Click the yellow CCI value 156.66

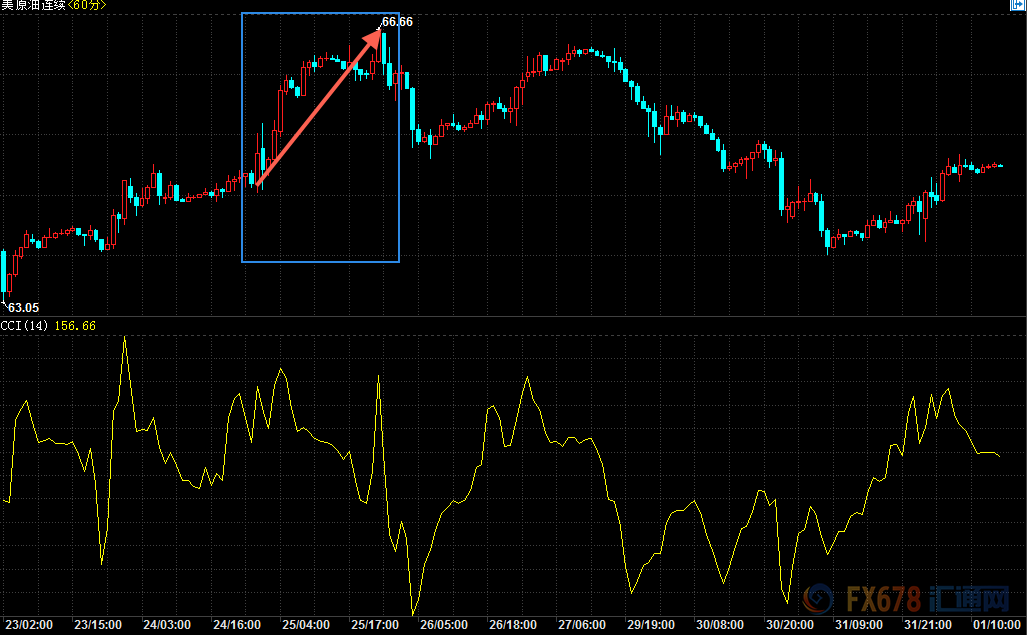[x=75, y=325]
